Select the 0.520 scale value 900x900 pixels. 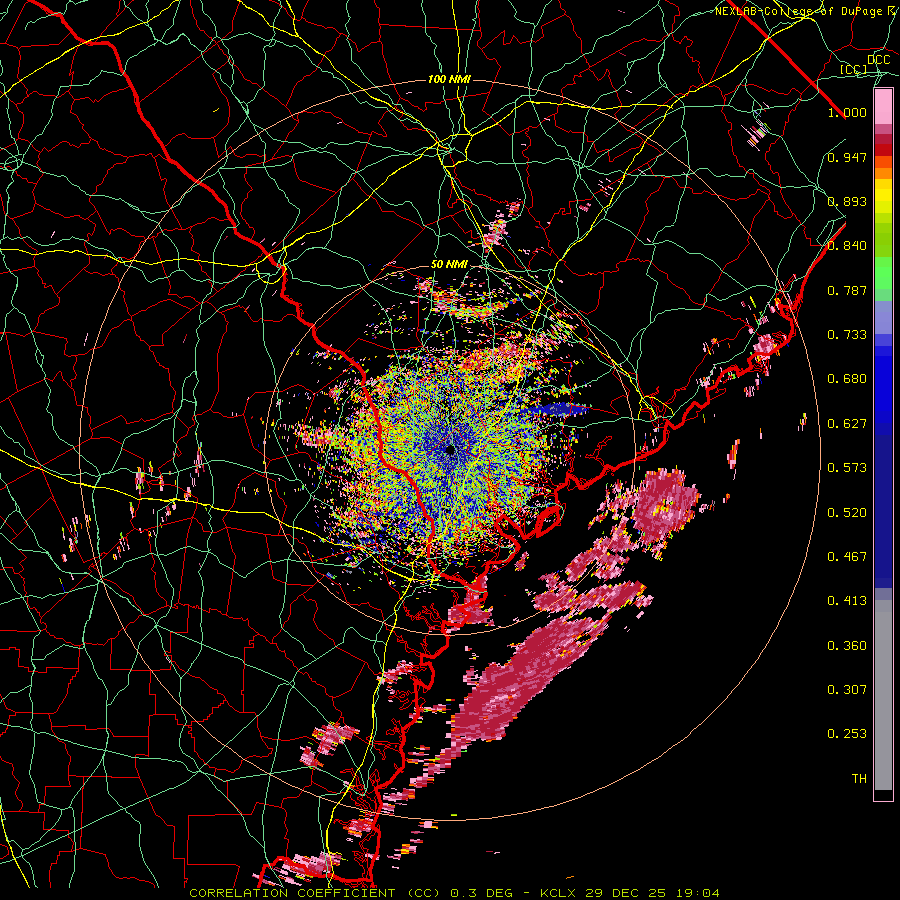[847, 513]
